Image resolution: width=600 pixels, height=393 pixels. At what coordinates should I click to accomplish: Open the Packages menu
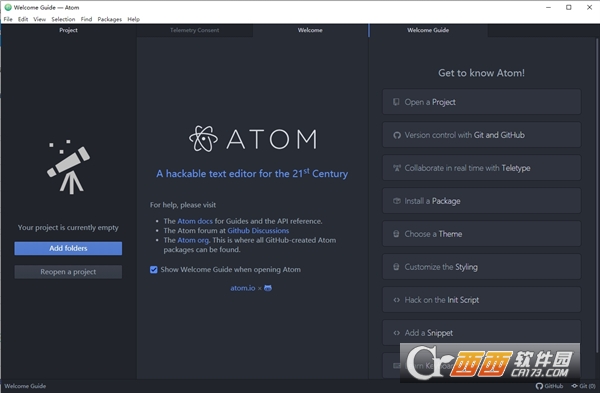(109, 19)
